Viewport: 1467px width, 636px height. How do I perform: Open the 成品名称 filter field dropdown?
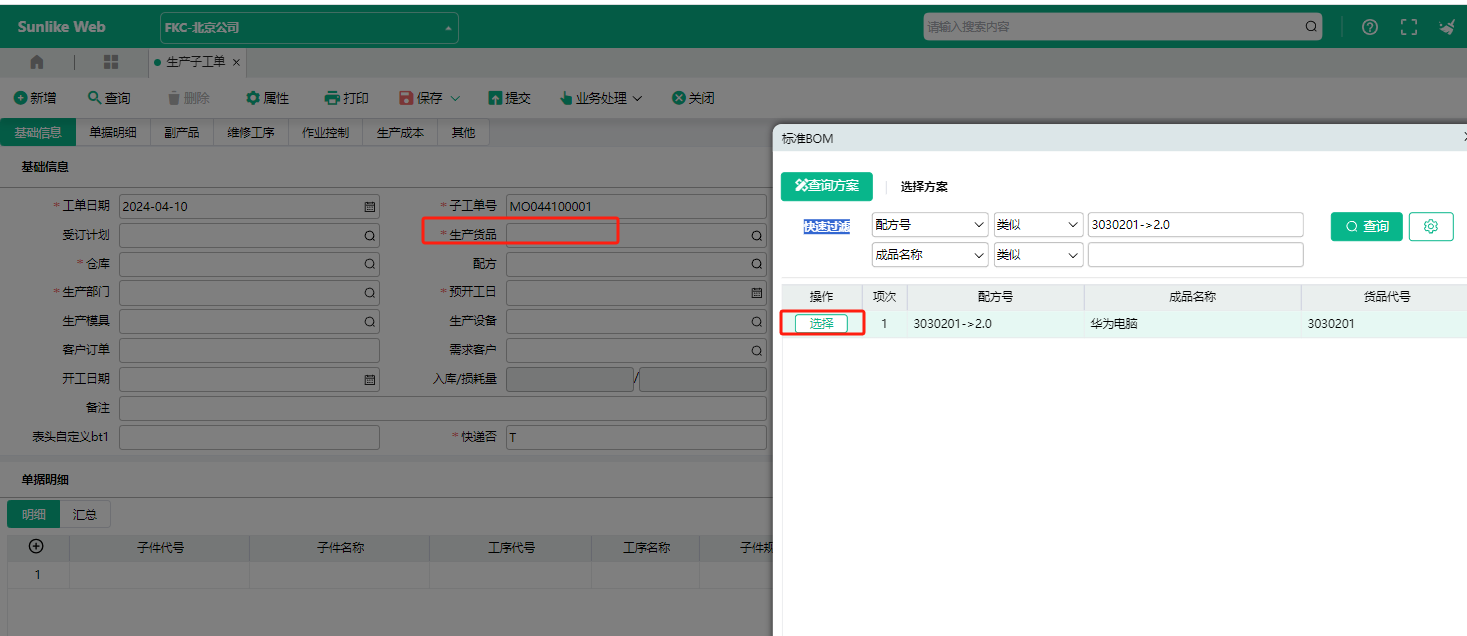tap(930, 255)
